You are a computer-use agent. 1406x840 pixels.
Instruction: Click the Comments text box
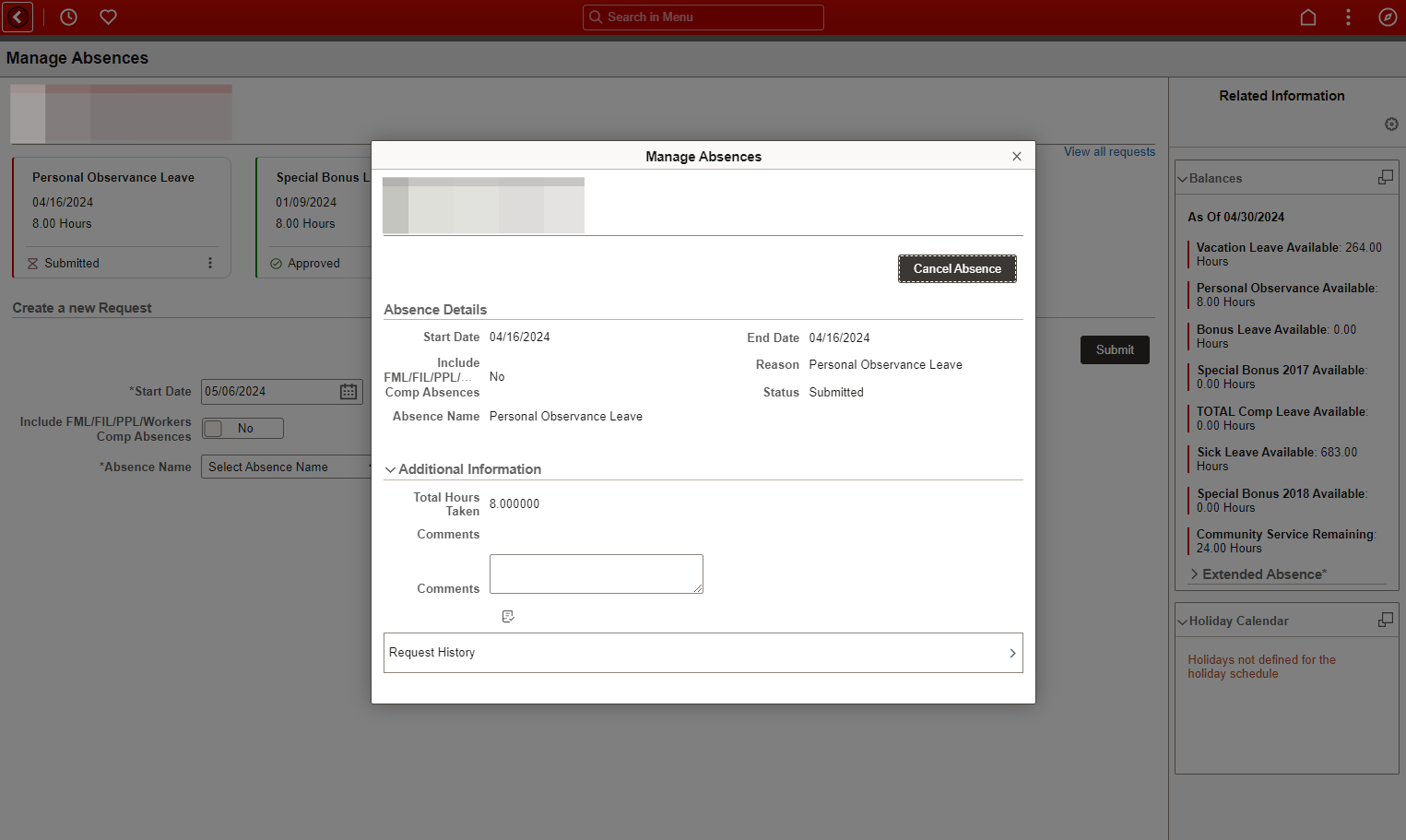pos(597,574)
